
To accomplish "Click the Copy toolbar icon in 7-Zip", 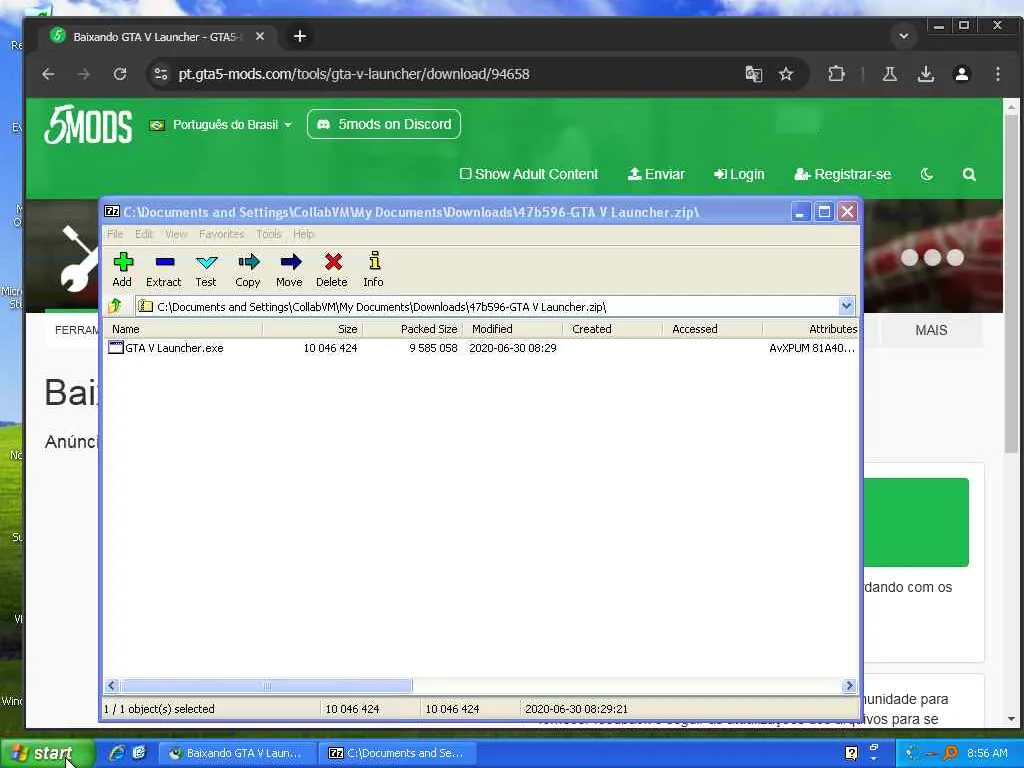I will point(248,269).
